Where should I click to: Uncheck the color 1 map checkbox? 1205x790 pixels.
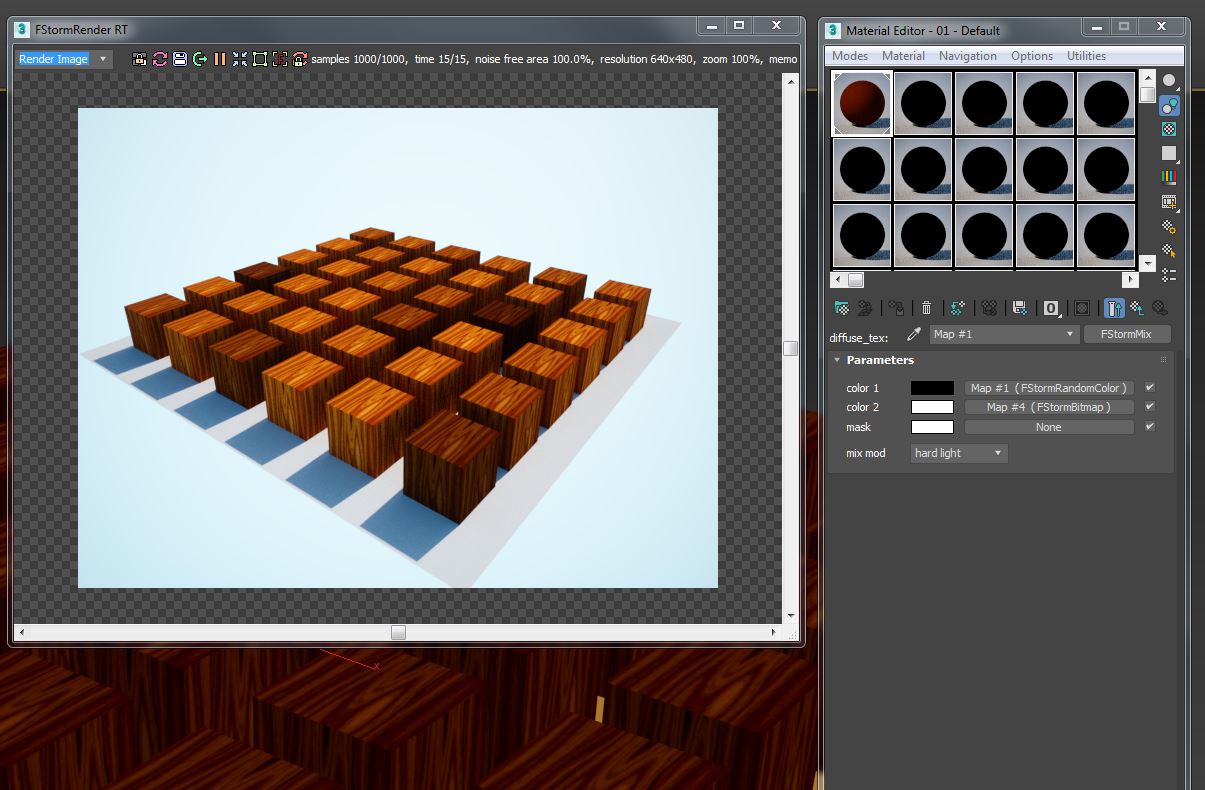coord(1150,387)
